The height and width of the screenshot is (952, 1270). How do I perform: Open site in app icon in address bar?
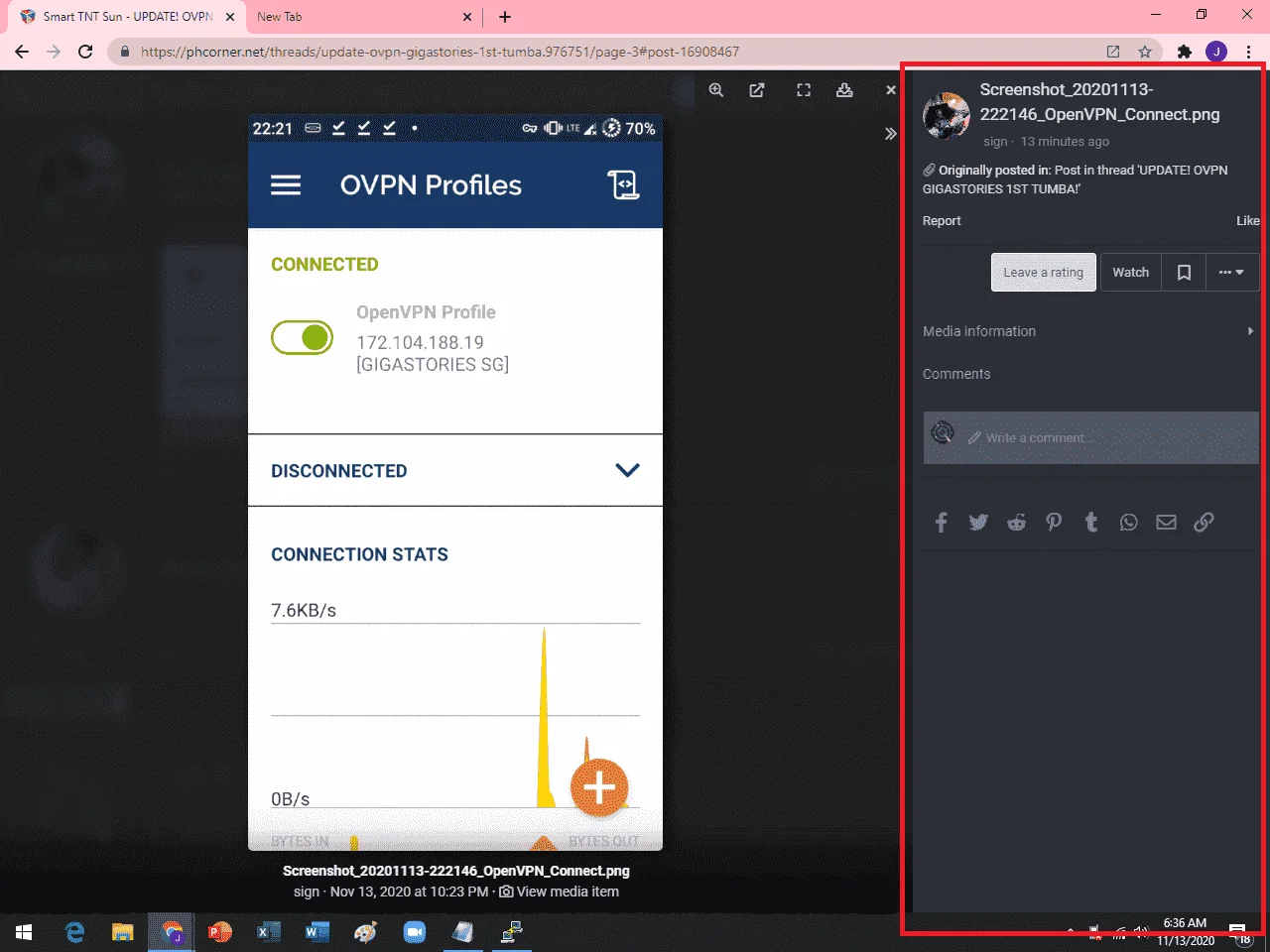[1113, 52]
